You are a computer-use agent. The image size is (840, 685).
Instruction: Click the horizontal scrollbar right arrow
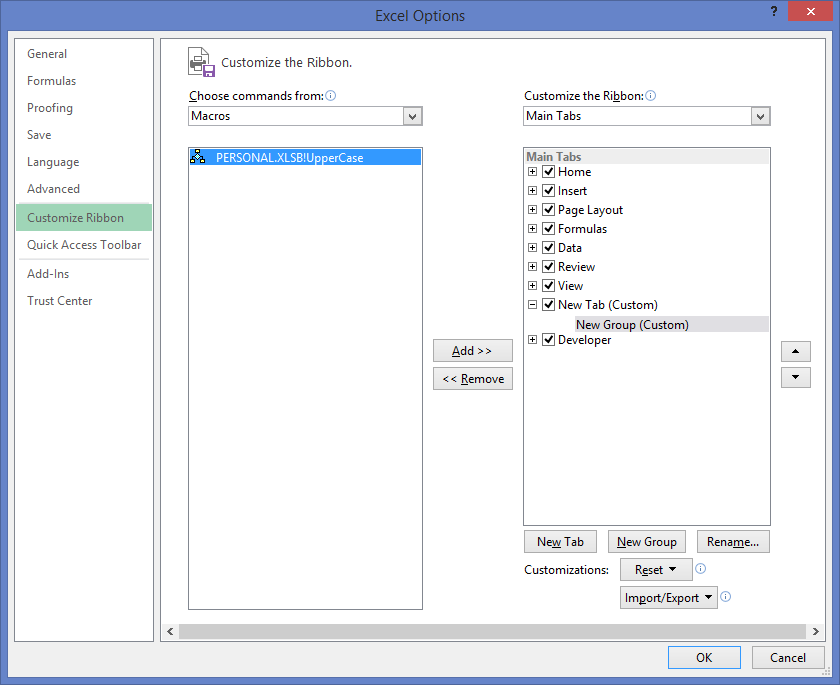pyautogui.click(x=815, y=631)
